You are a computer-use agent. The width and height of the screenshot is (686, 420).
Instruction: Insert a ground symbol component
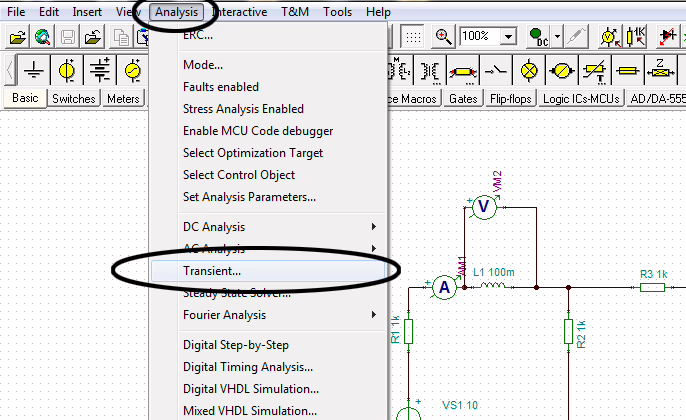point(34,71)
